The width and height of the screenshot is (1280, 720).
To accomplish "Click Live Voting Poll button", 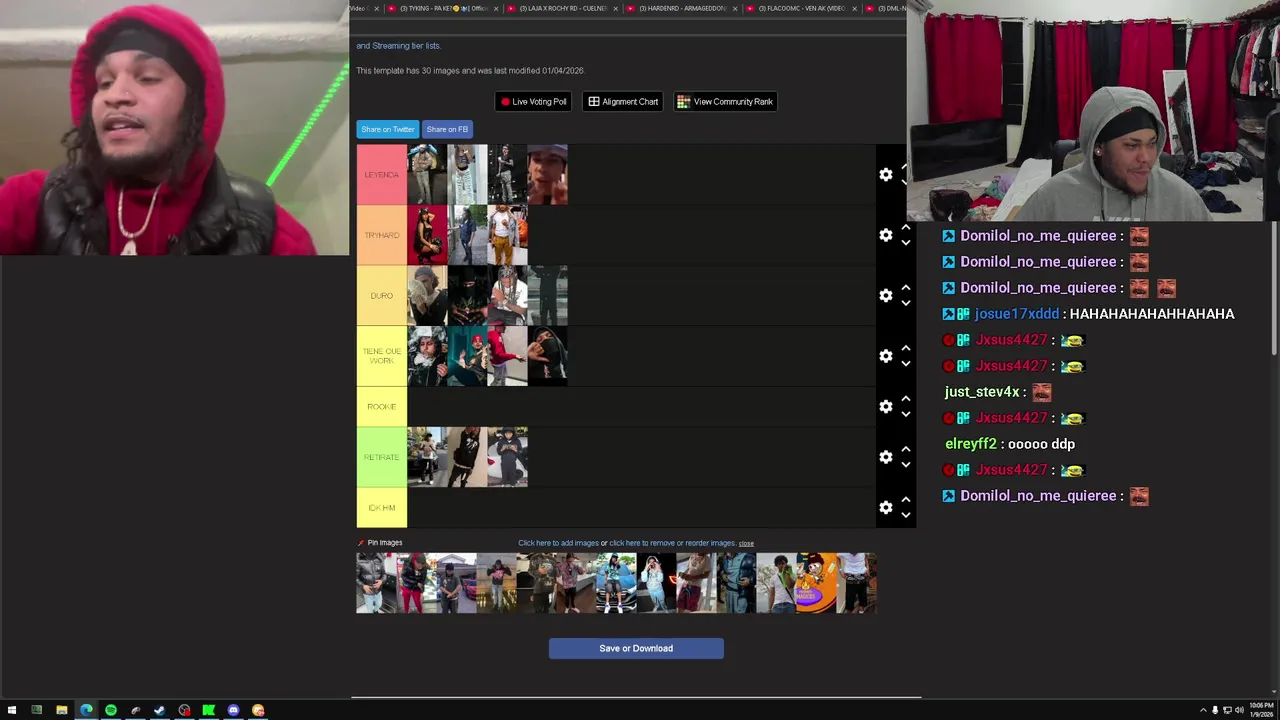I will click(533, 102).
